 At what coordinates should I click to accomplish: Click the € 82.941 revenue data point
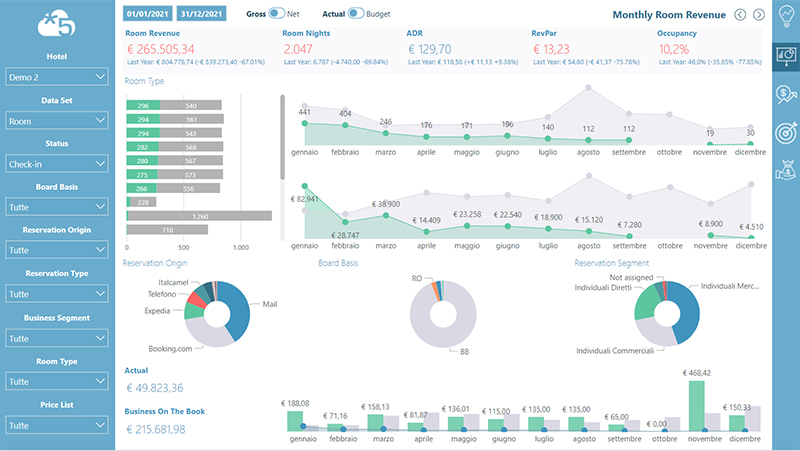305,186
